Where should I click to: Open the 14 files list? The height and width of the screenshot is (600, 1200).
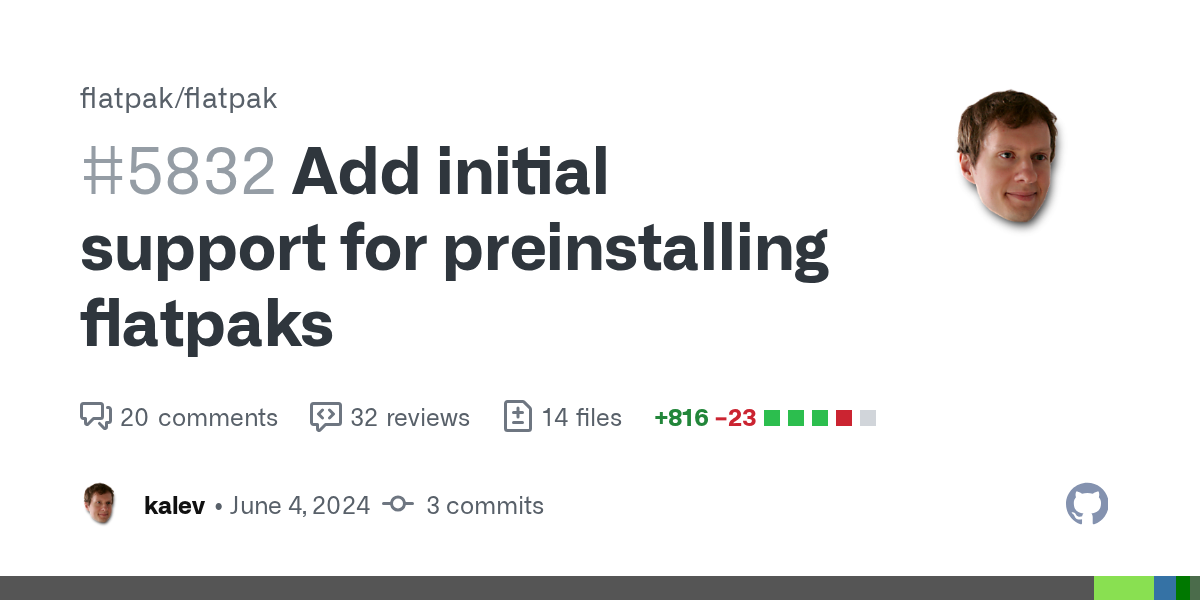(581, 417)
